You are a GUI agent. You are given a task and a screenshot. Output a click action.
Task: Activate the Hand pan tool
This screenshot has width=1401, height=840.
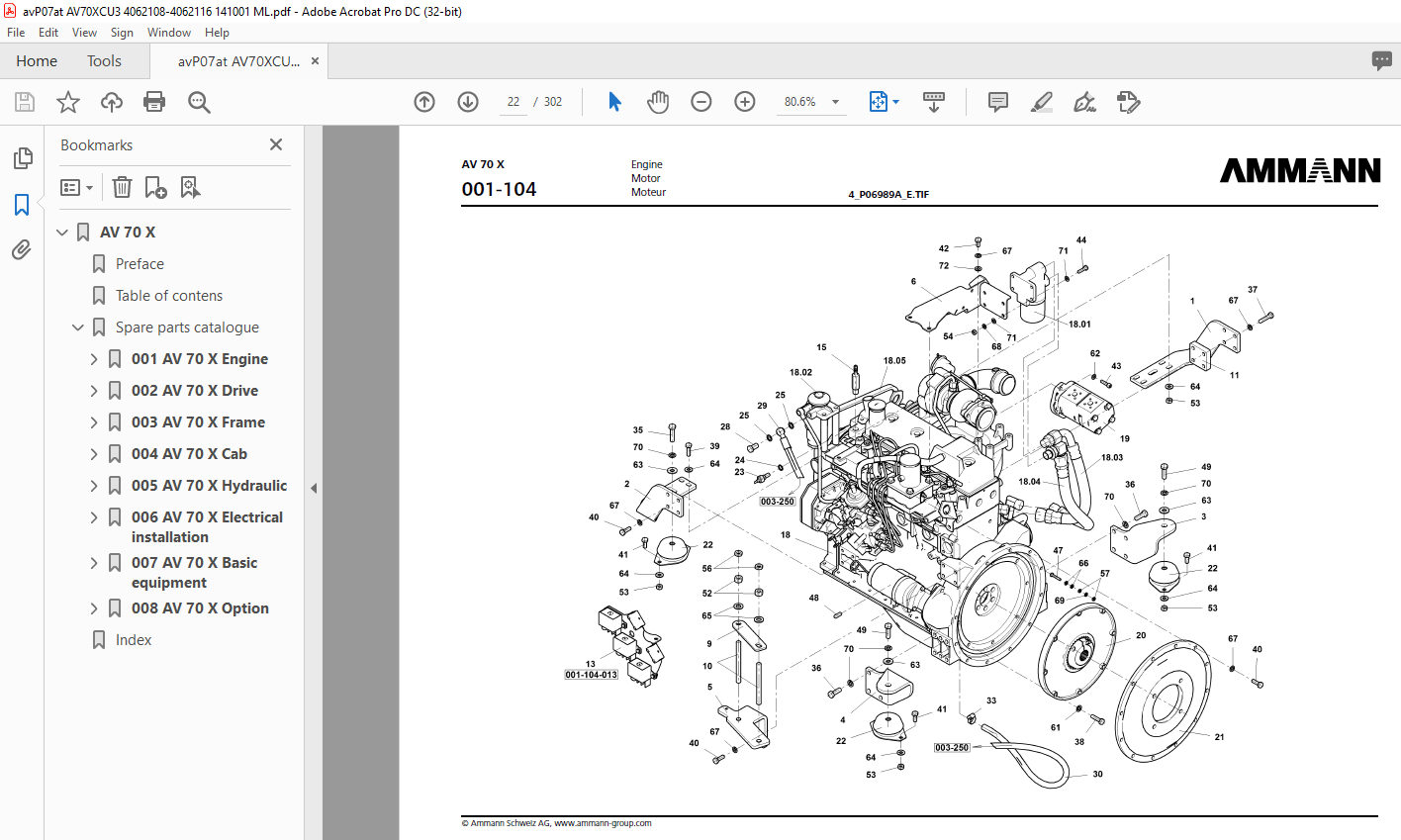[658, 102]
